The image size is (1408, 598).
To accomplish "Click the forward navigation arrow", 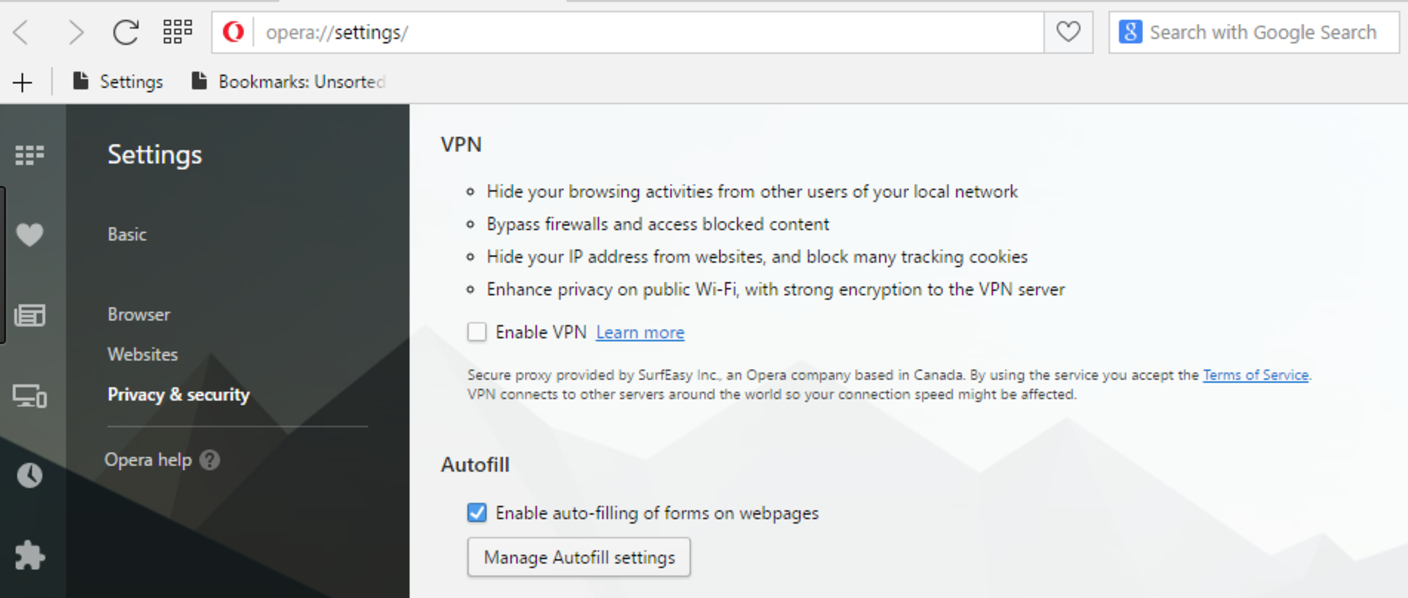I will click(x=75, y=32).
